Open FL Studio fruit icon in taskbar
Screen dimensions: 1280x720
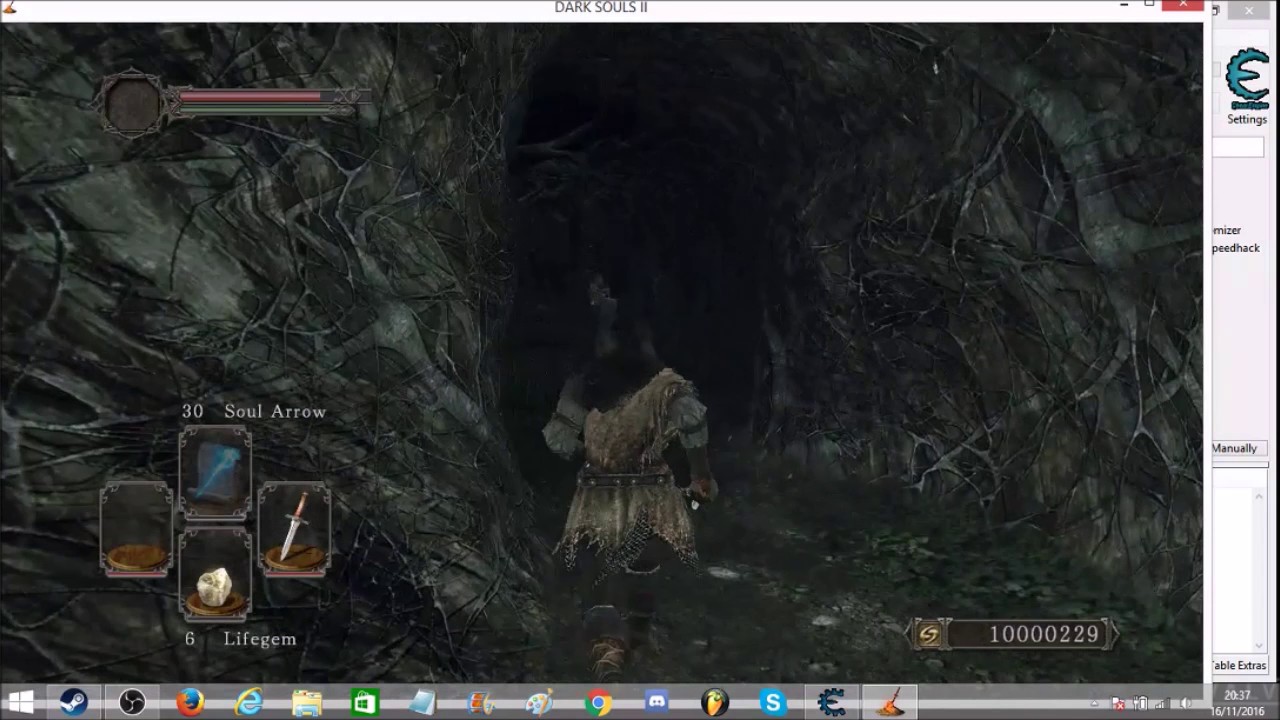tap(715, 703)
